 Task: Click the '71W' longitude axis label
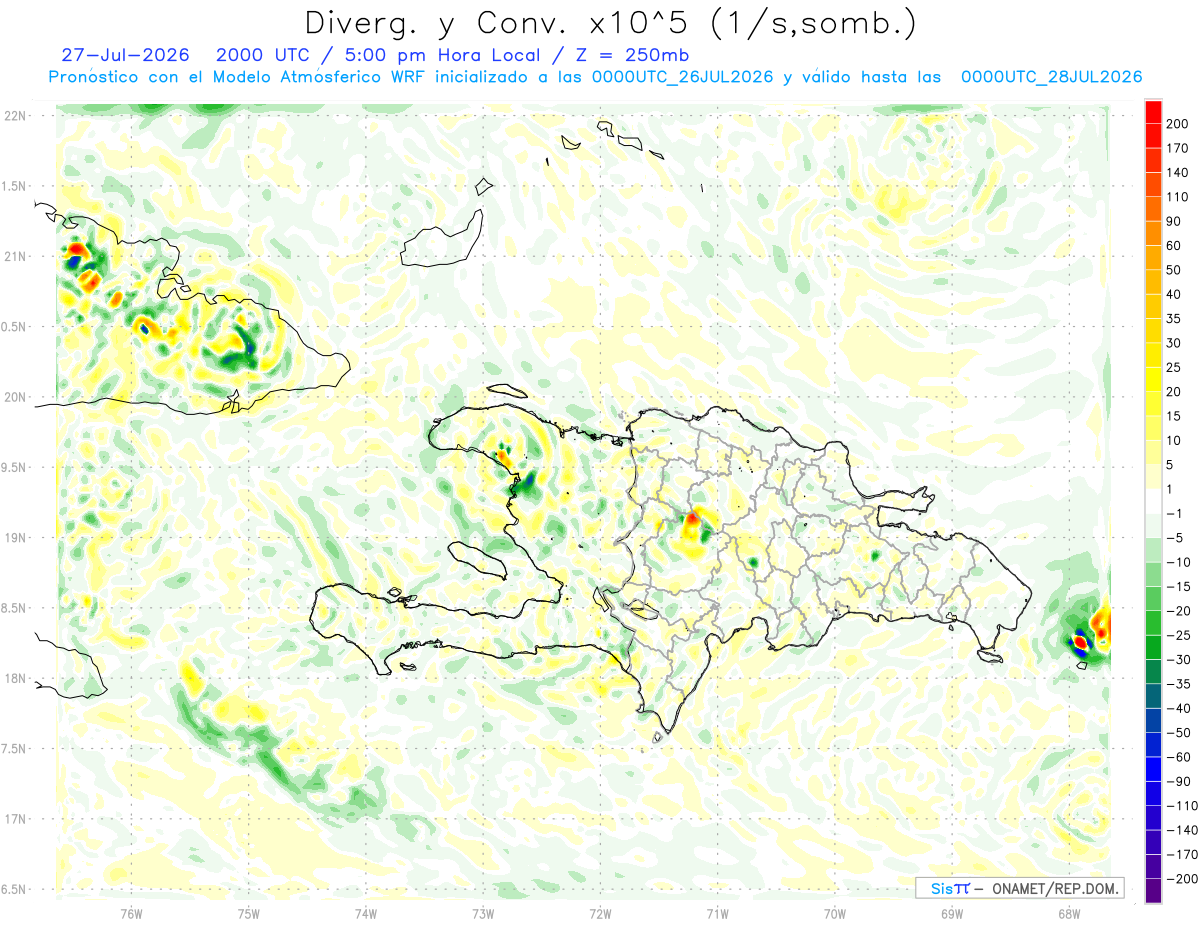tap(717, 913)
